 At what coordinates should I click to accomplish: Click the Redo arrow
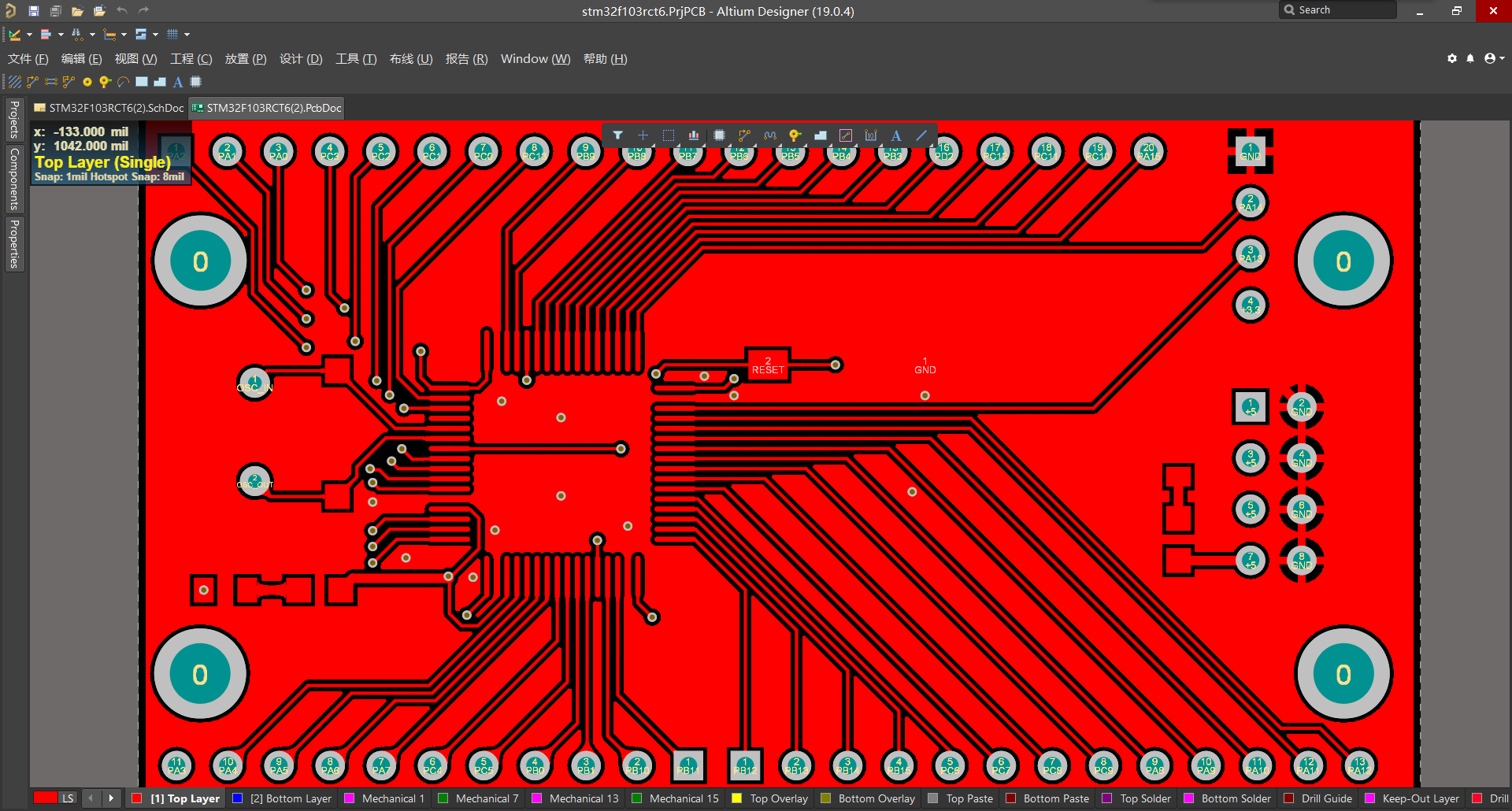tap(143, 10)
